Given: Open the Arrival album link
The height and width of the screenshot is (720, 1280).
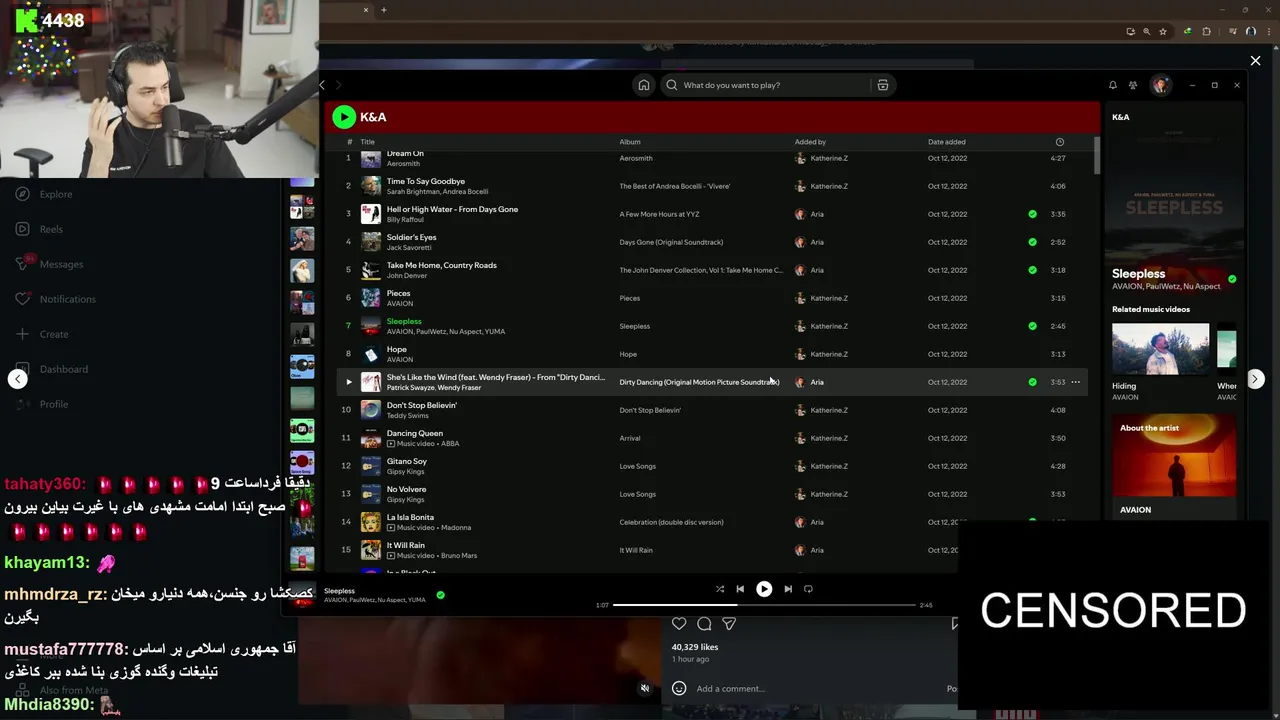Looking at the screenshot, I should tap(630, 438).
